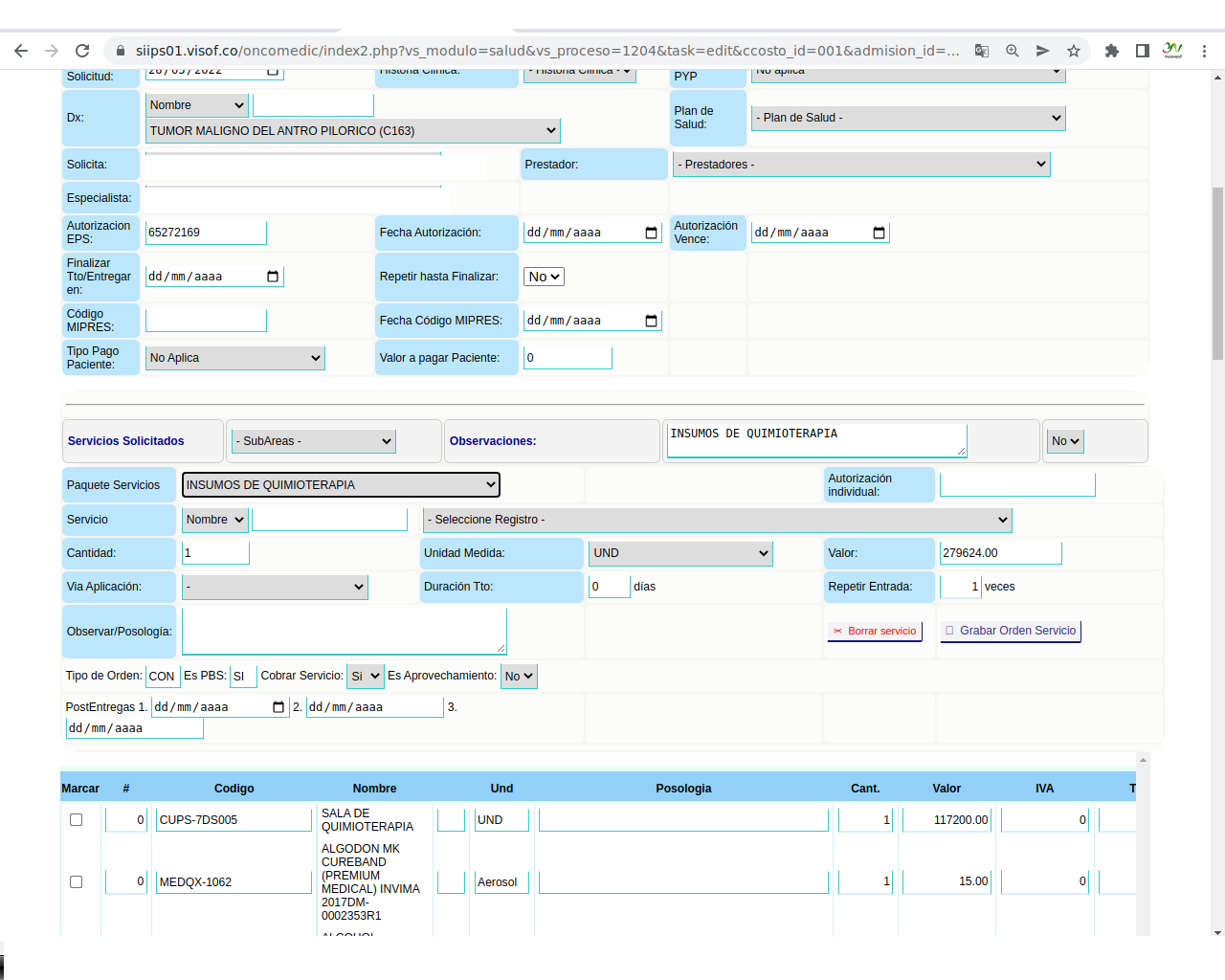Open calendar picker for Fecha Código MIPRES
1225x980 pixels.
pyautogui.click(x=652, y=321)
